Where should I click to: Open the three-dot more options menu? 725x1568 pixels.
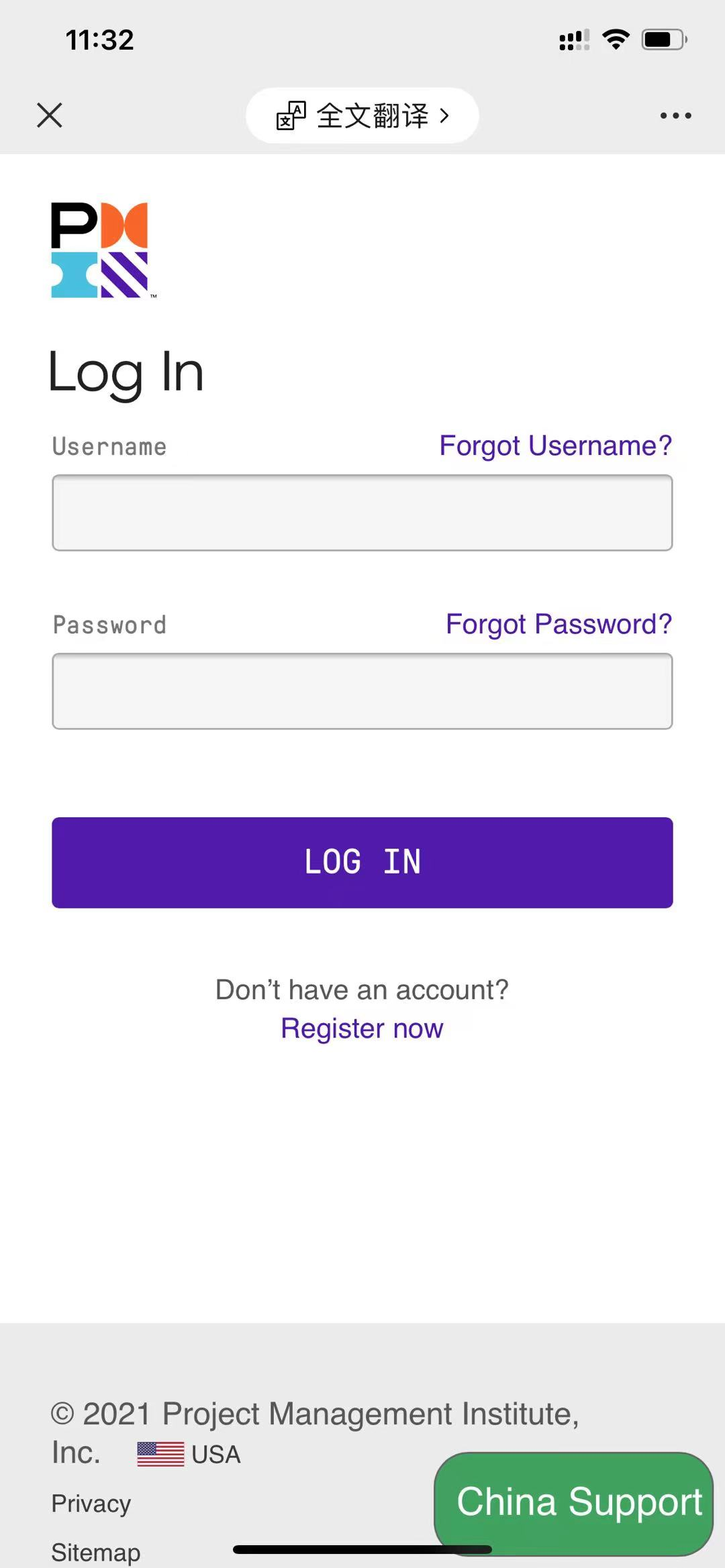click(x=675, y=115)
